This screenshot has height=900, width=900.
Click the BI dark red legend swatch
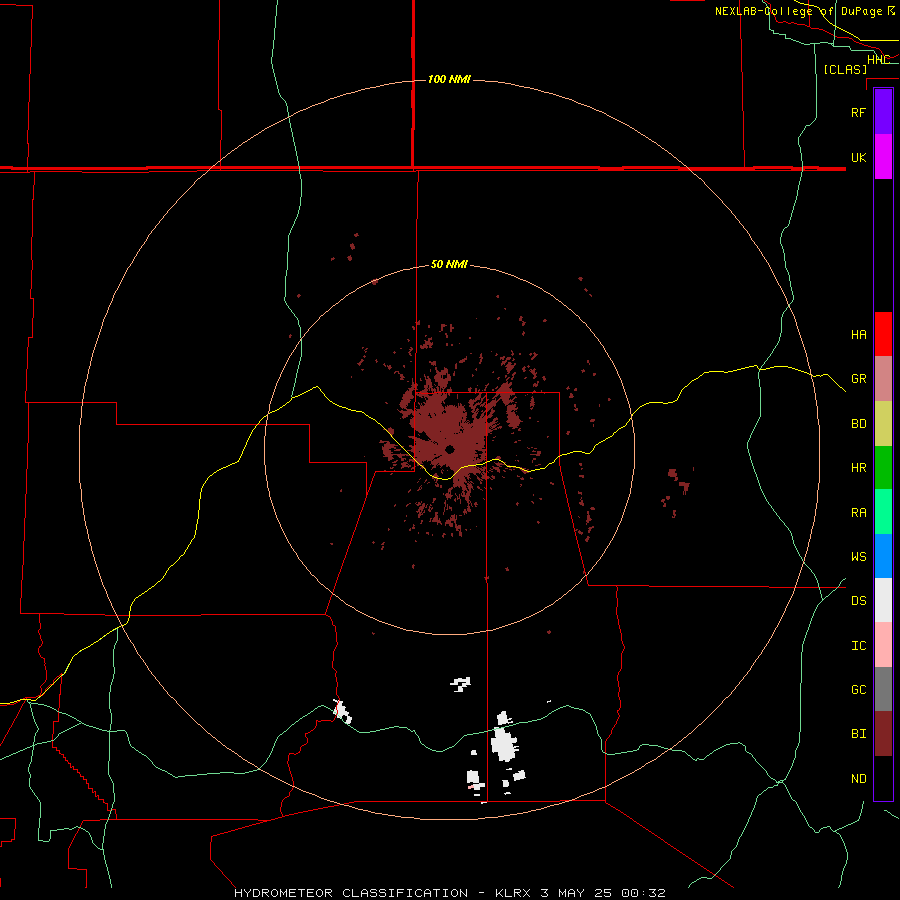pos(883,734)
